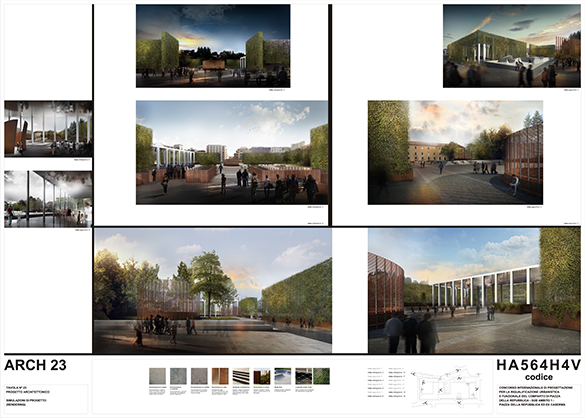The height and width of the screenshot is (418, 585).
Task: Open the upper interior rendering with rust panels
Action: 48,129
